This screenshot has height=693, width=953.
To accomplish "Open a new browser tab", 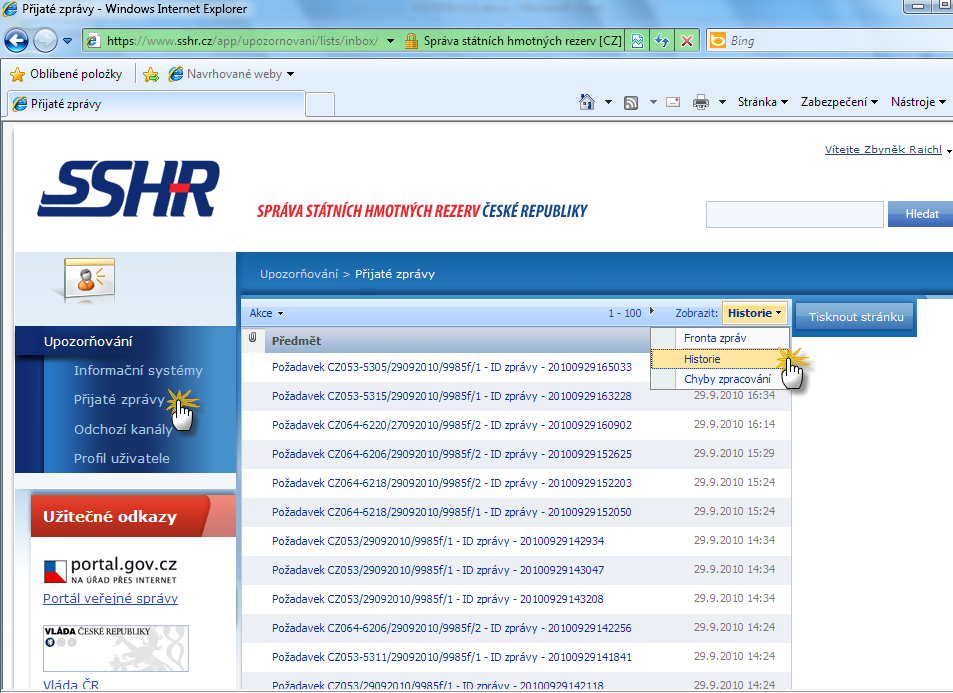I will tap(320, 105).
